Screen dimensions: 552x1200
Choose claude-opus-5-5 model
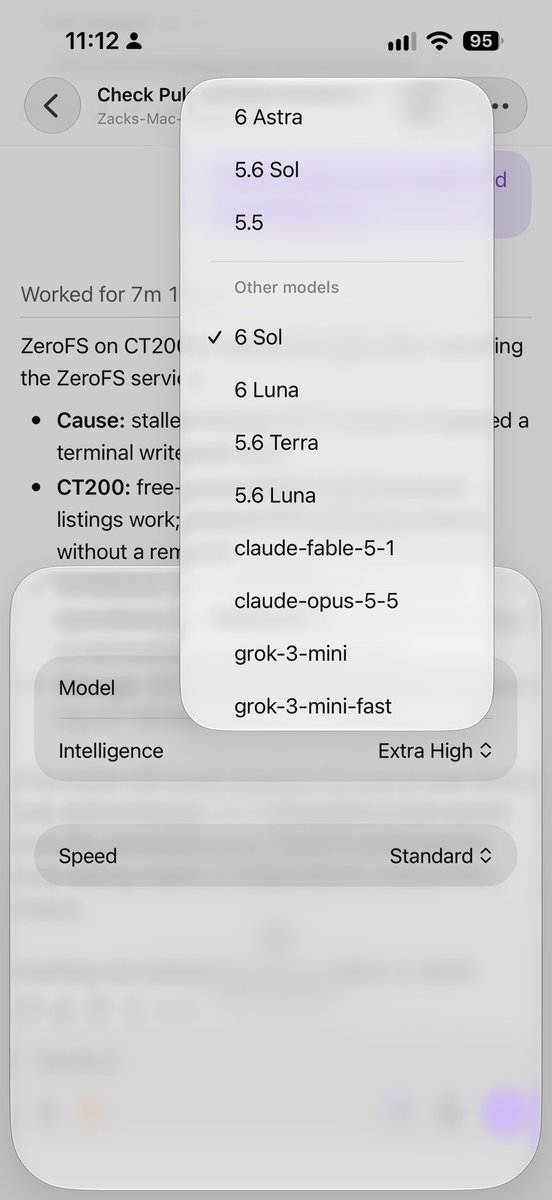click(336, 601)
